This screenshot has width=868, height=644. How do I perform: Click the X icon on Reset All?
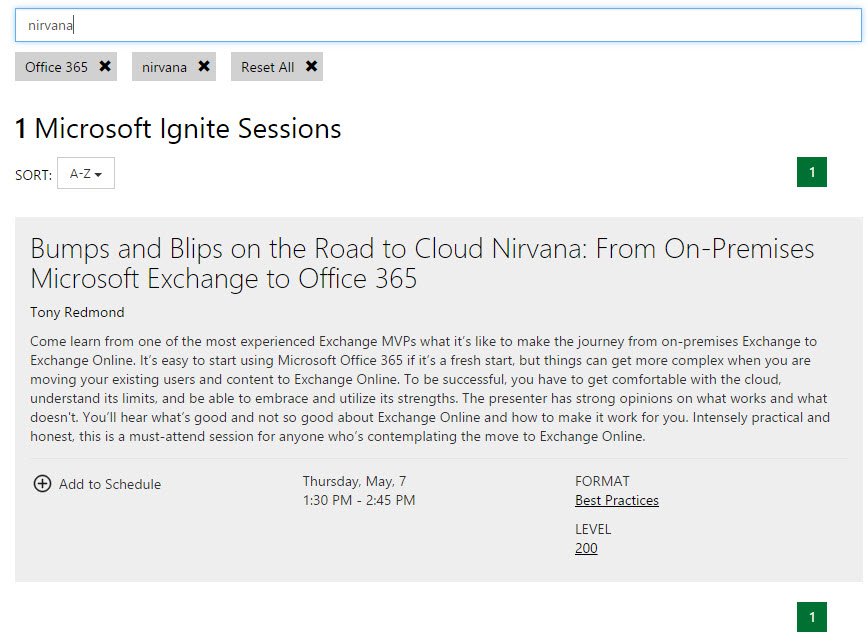pos(311,67)
